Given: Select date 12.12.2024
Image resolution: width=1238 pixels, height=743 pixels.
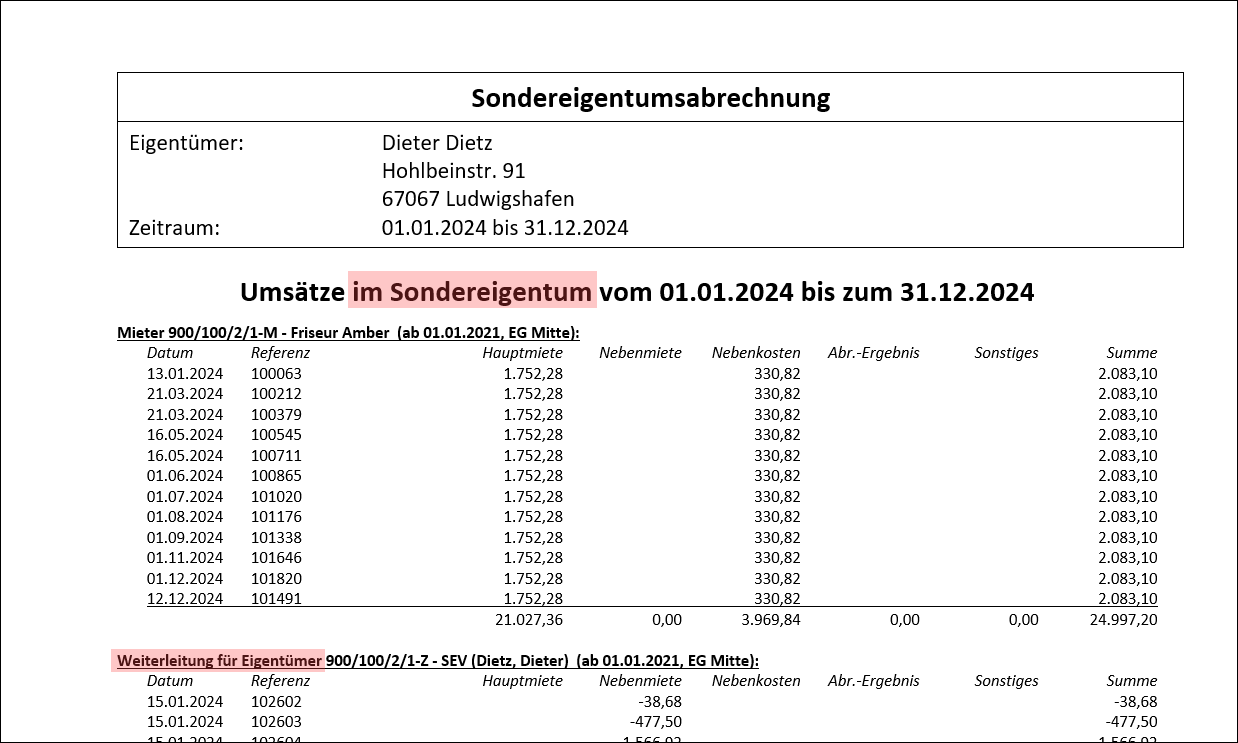Looking at the screenshot, I should [x=185, y=599].
